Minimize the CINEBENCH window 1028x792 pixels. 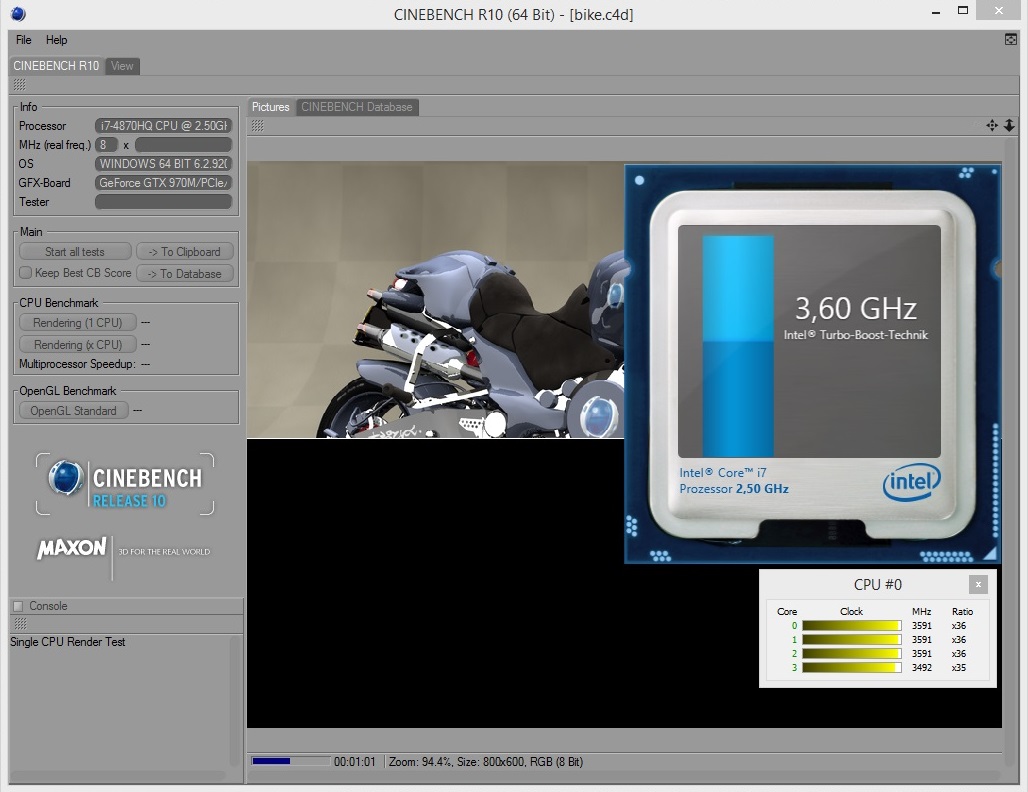click(x=936, y=11)
